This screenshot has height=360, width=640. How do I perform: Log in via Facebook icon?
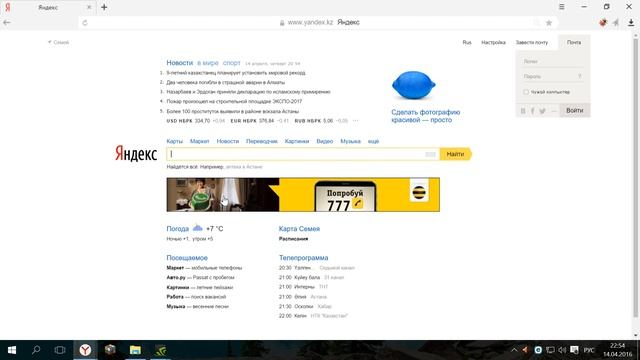point(532,111)
